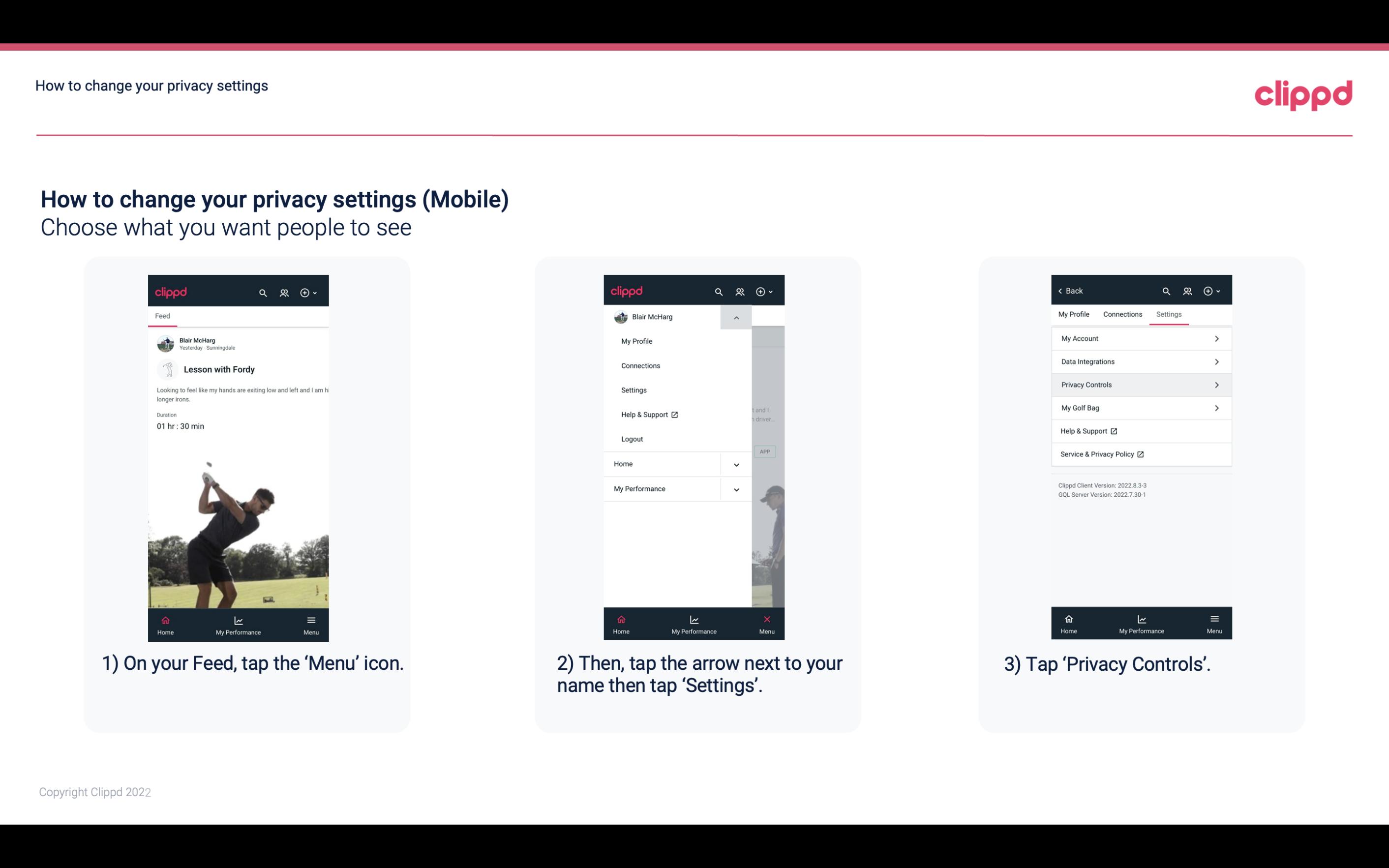Tap the My Performance icon bottom bar
The image size is (1389, 868).
click(239, 622)
